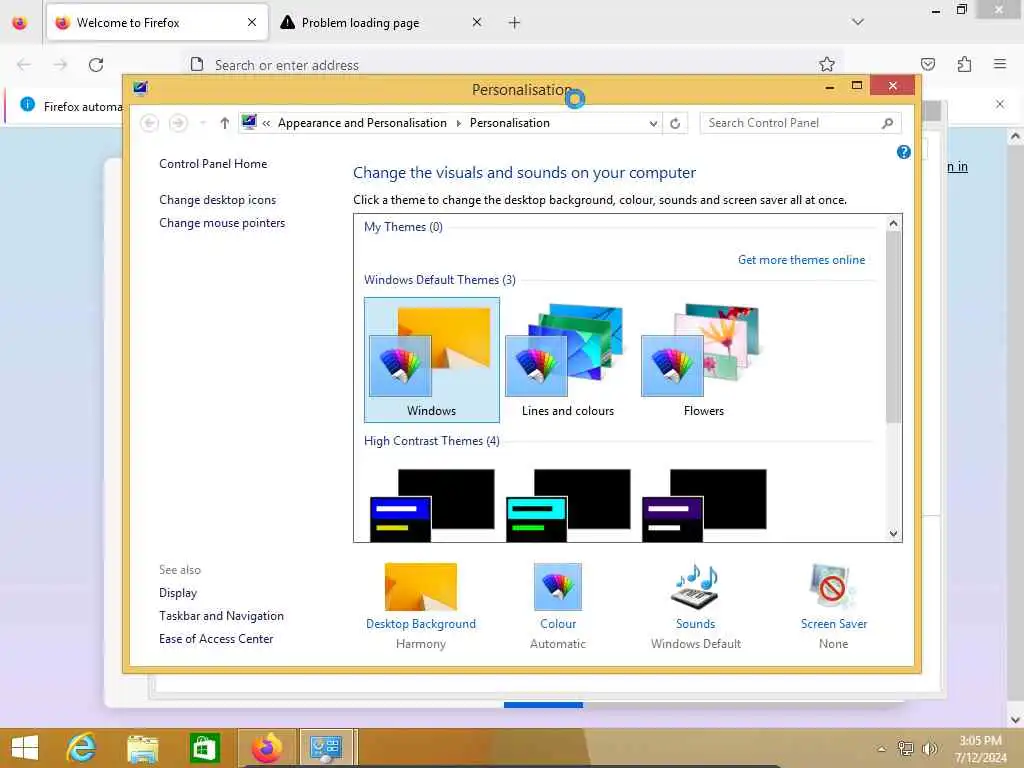Click the Firefox page scroll up arrow
This screenshot has width=1024, height=768.
[1015, 136]
